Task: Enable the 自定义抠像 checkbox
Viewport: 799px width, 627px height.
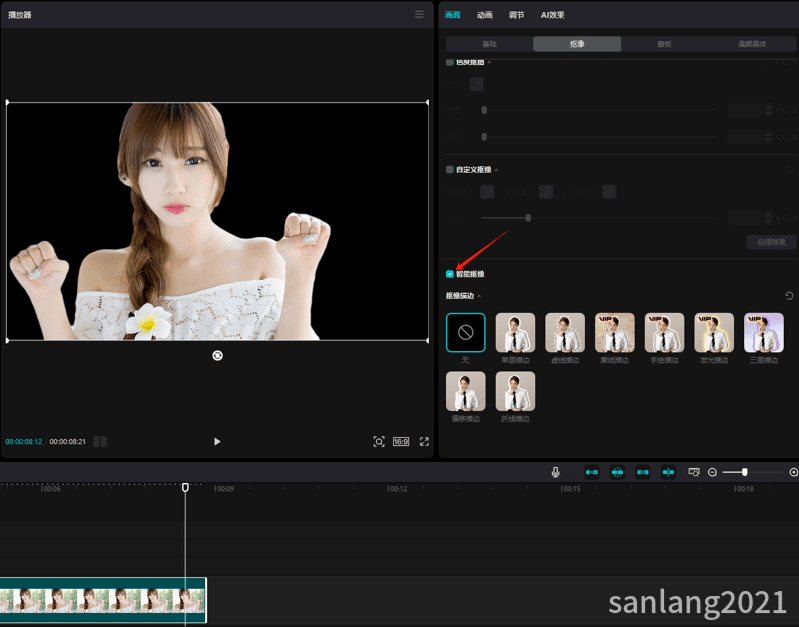Action: pyautogui.click(x=449, y=169)
